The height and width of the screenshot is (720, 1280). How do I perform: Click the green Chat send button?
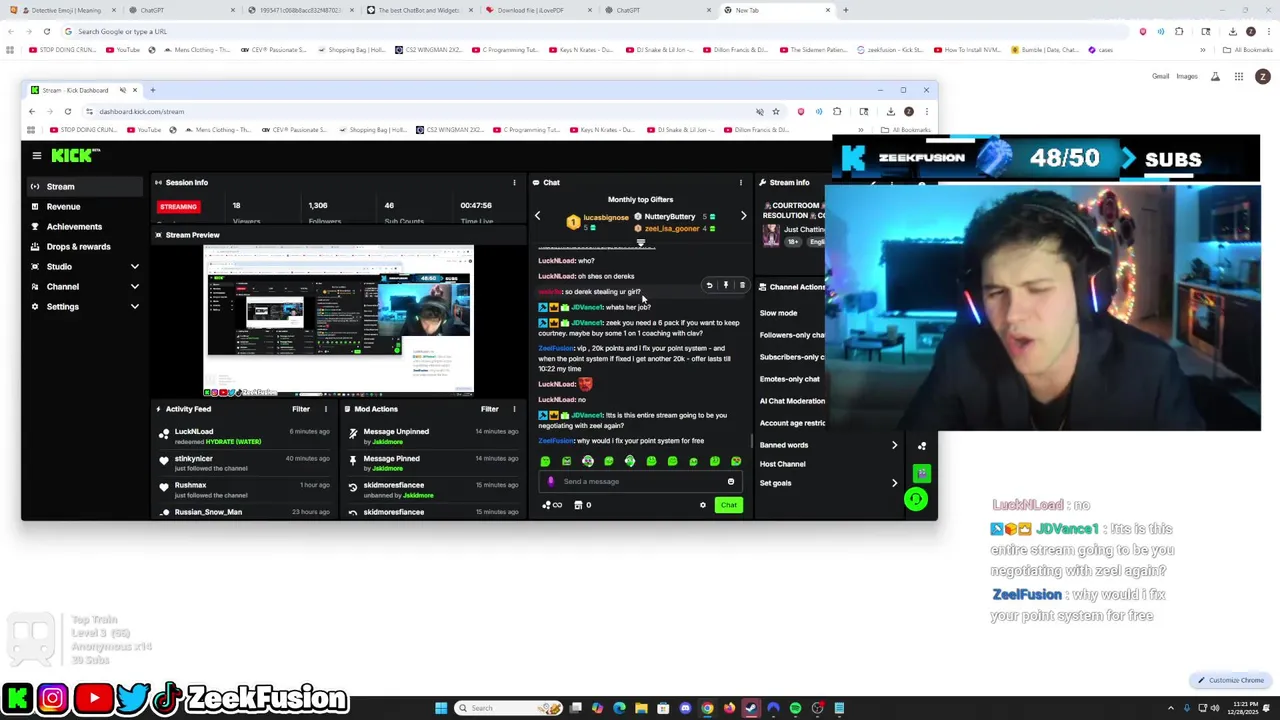(728, 505)
